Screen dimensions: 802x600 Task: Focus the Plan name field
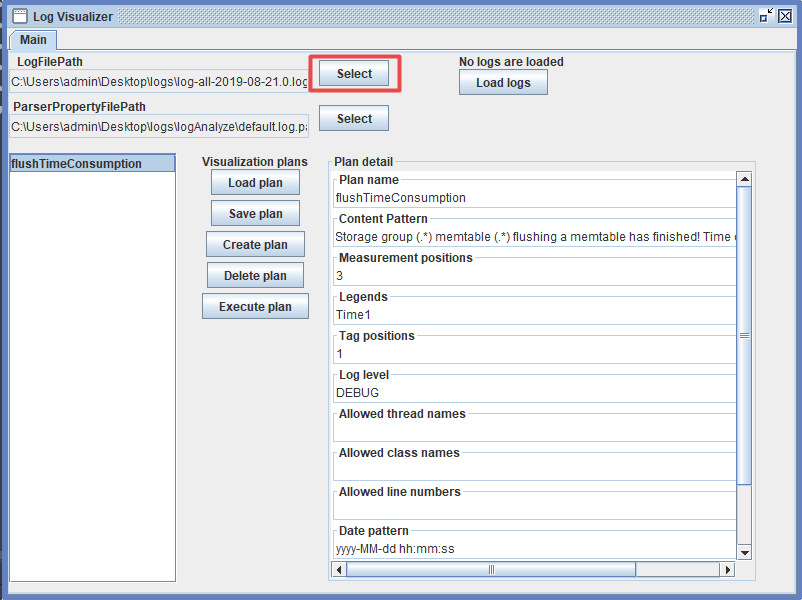[534, 198]
